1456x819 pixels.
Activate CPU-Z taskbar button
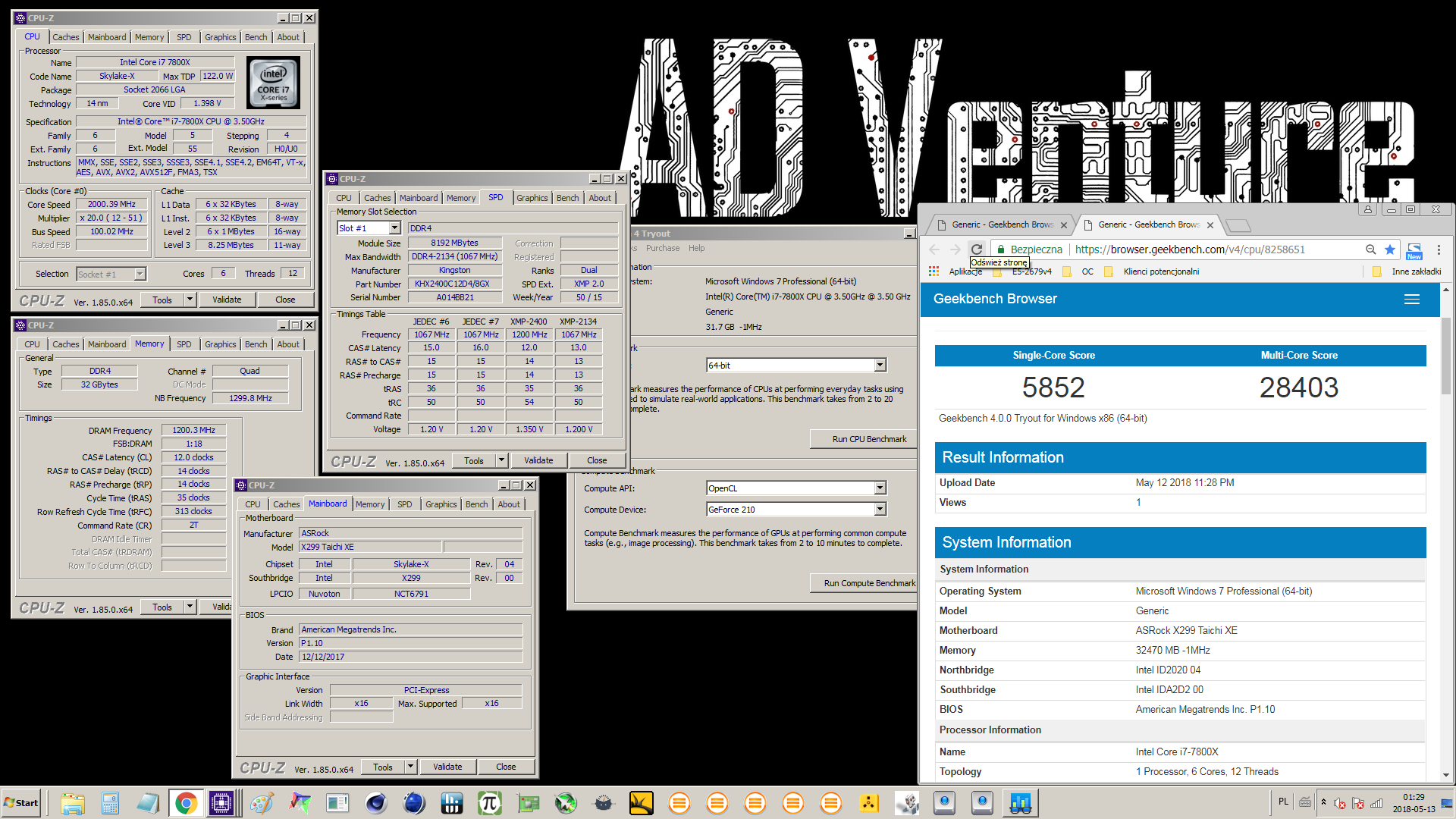tap(222, 802)
